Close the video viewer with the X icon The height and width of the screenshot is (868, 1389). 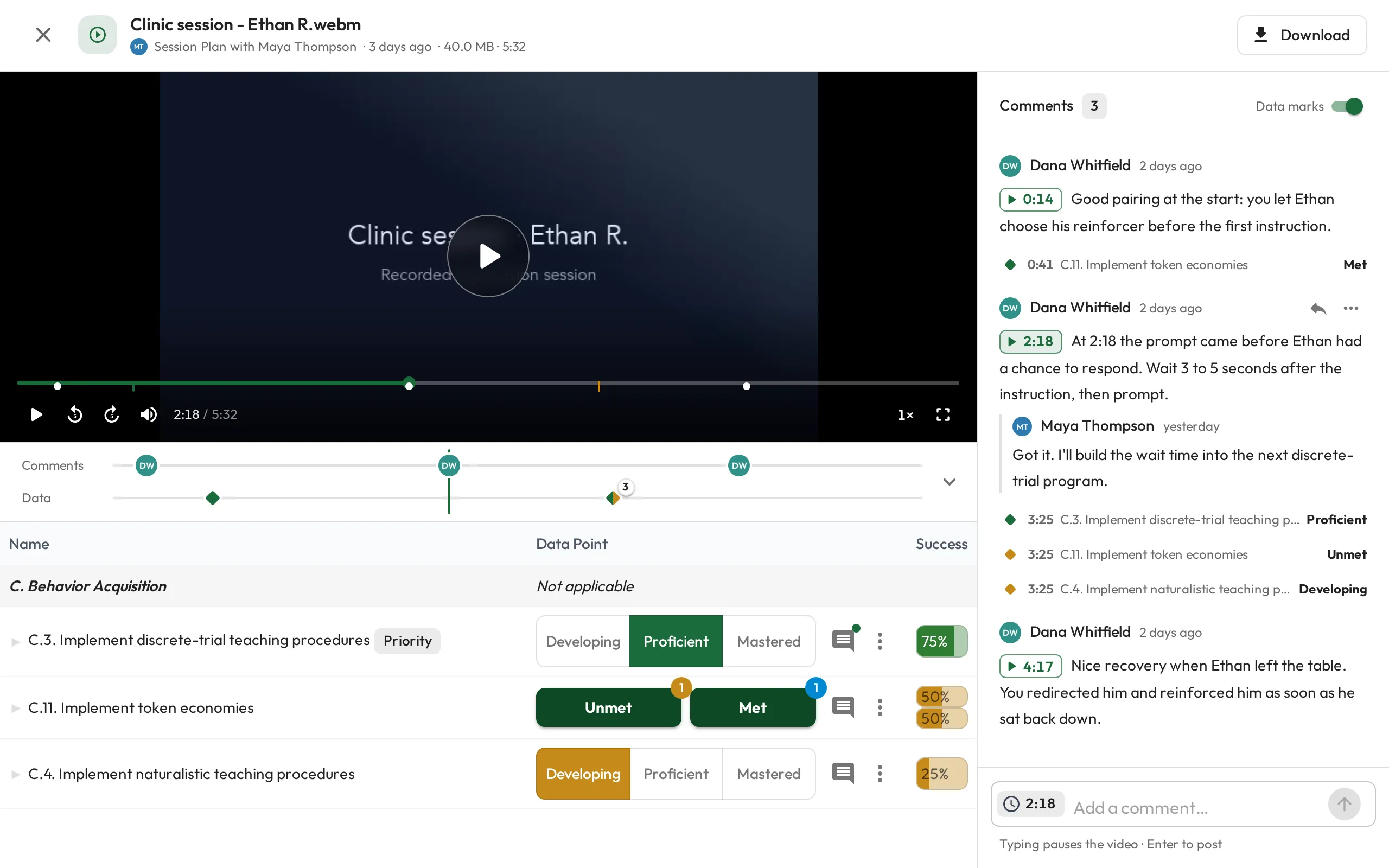pos(43,35)
